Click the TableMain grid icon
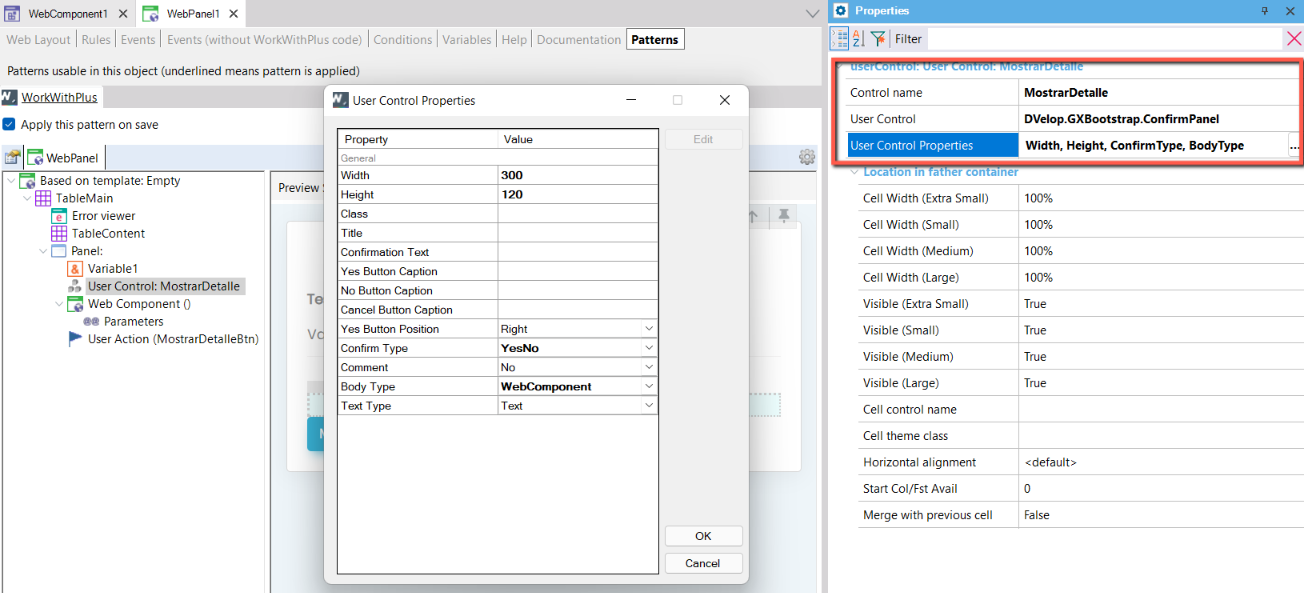Screen dimensions: 1304x593 [x=43, y=198]
